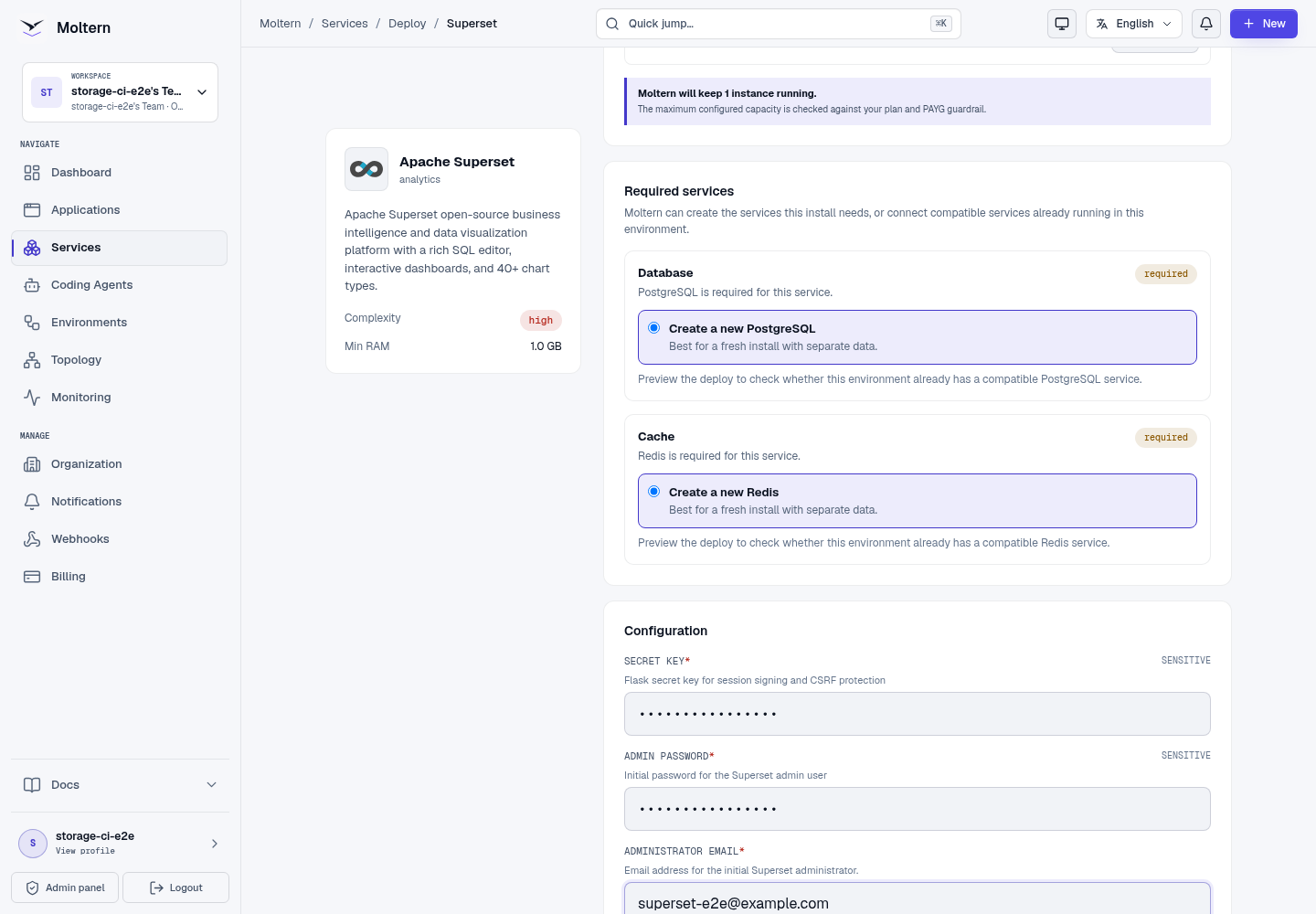Screen dimensions: 1316x914
Task: Select Create a new PostgreSQL radio
Action: click(x=654, y=328)
